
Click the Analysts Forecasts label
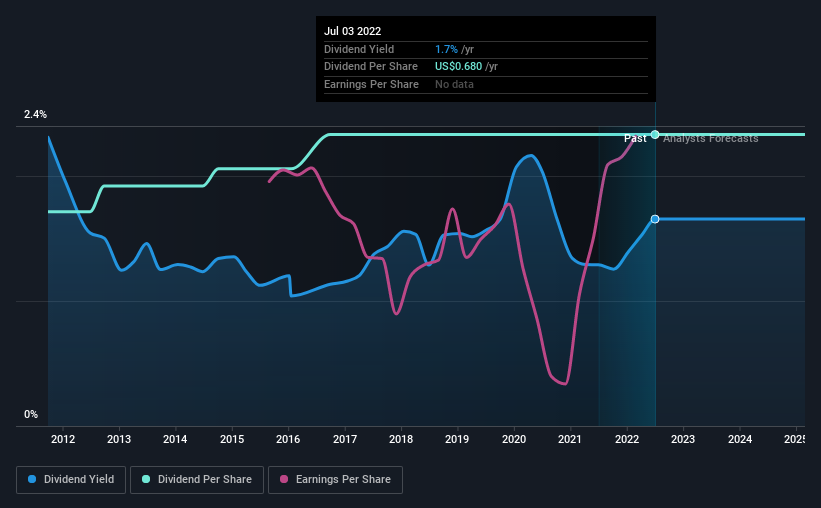(711, 138)
